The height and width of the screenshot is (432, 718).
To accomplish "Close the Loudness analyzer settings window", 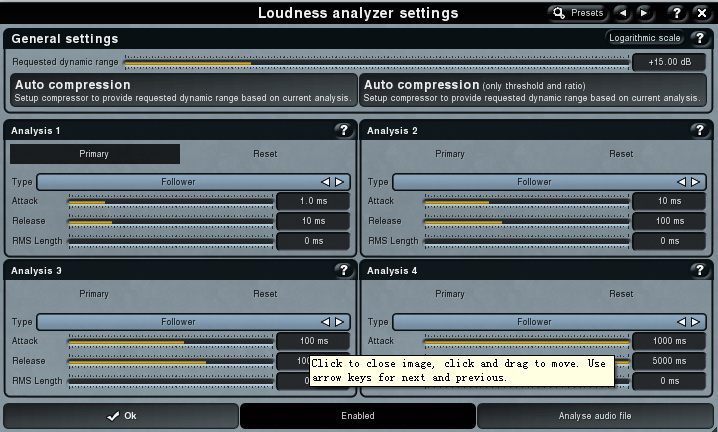I will pos(702,13).
